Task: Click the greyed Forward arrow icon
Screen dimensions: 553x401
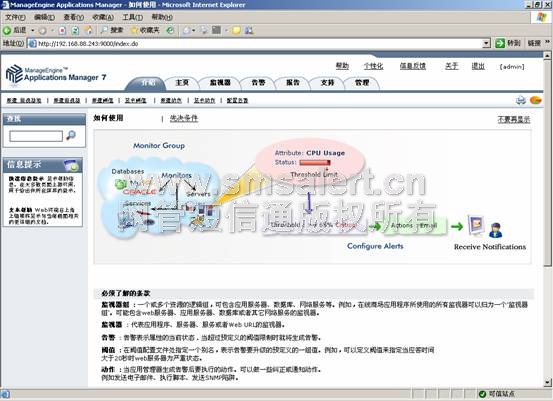Action: pyautogui.click(x=43, y=31)
